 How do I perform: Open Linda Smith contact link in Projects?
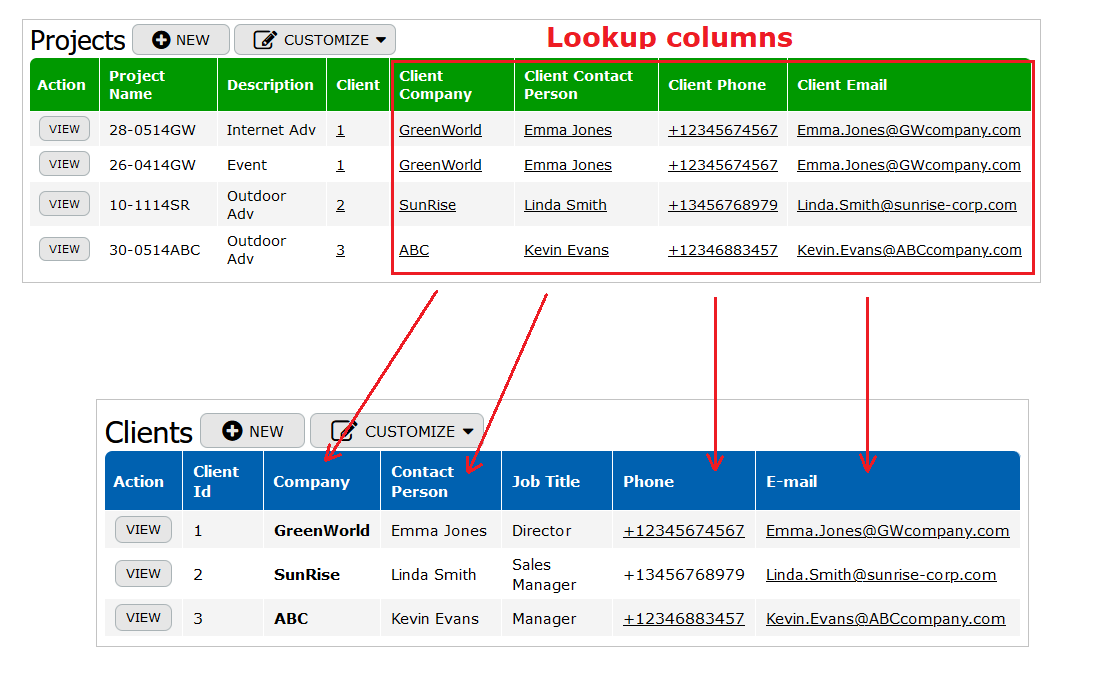tap(566, 205)
